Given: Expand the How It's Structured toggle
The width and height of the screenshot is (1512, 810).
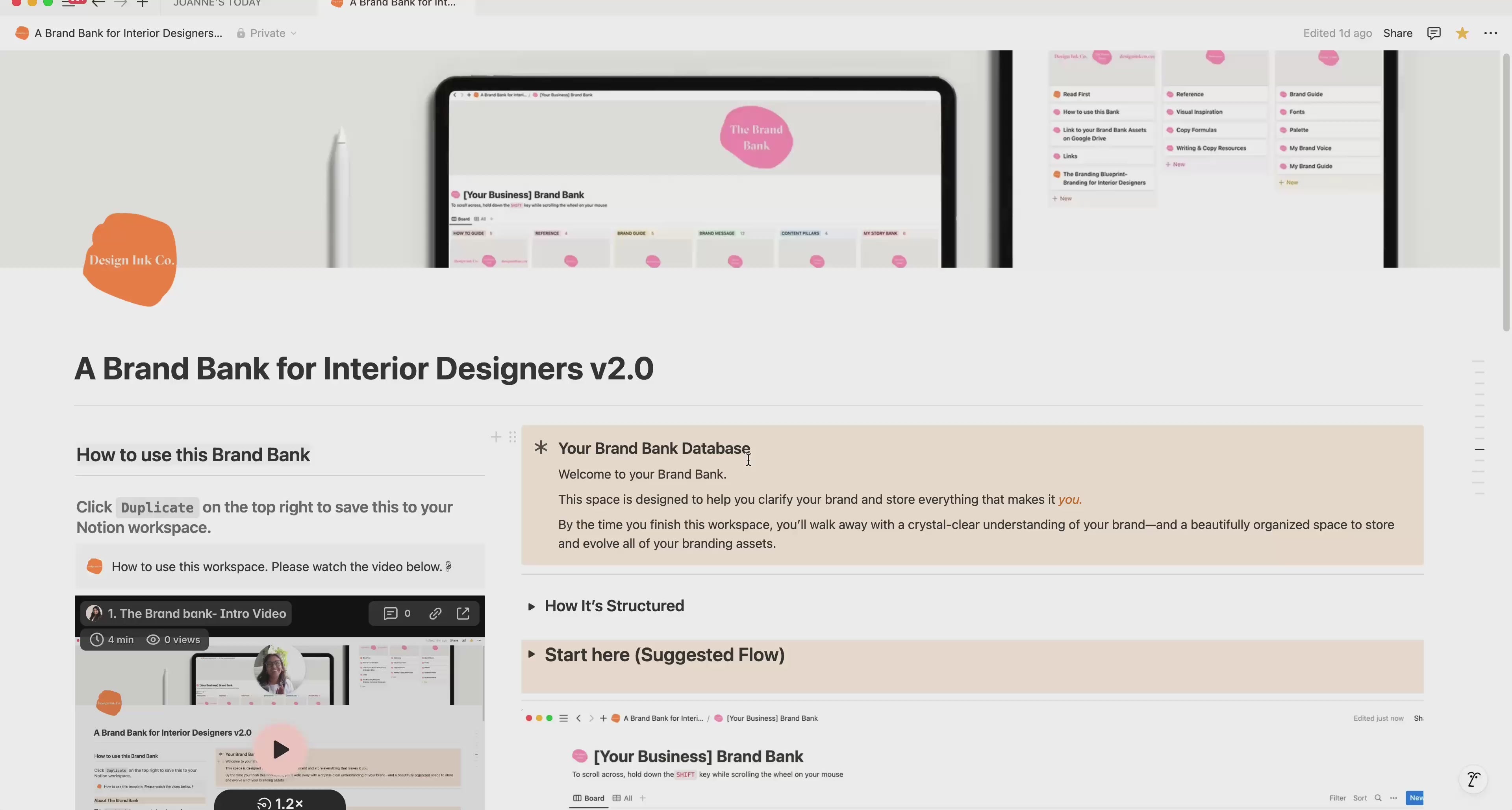Looking at the screenshot, I should point(531,606).
